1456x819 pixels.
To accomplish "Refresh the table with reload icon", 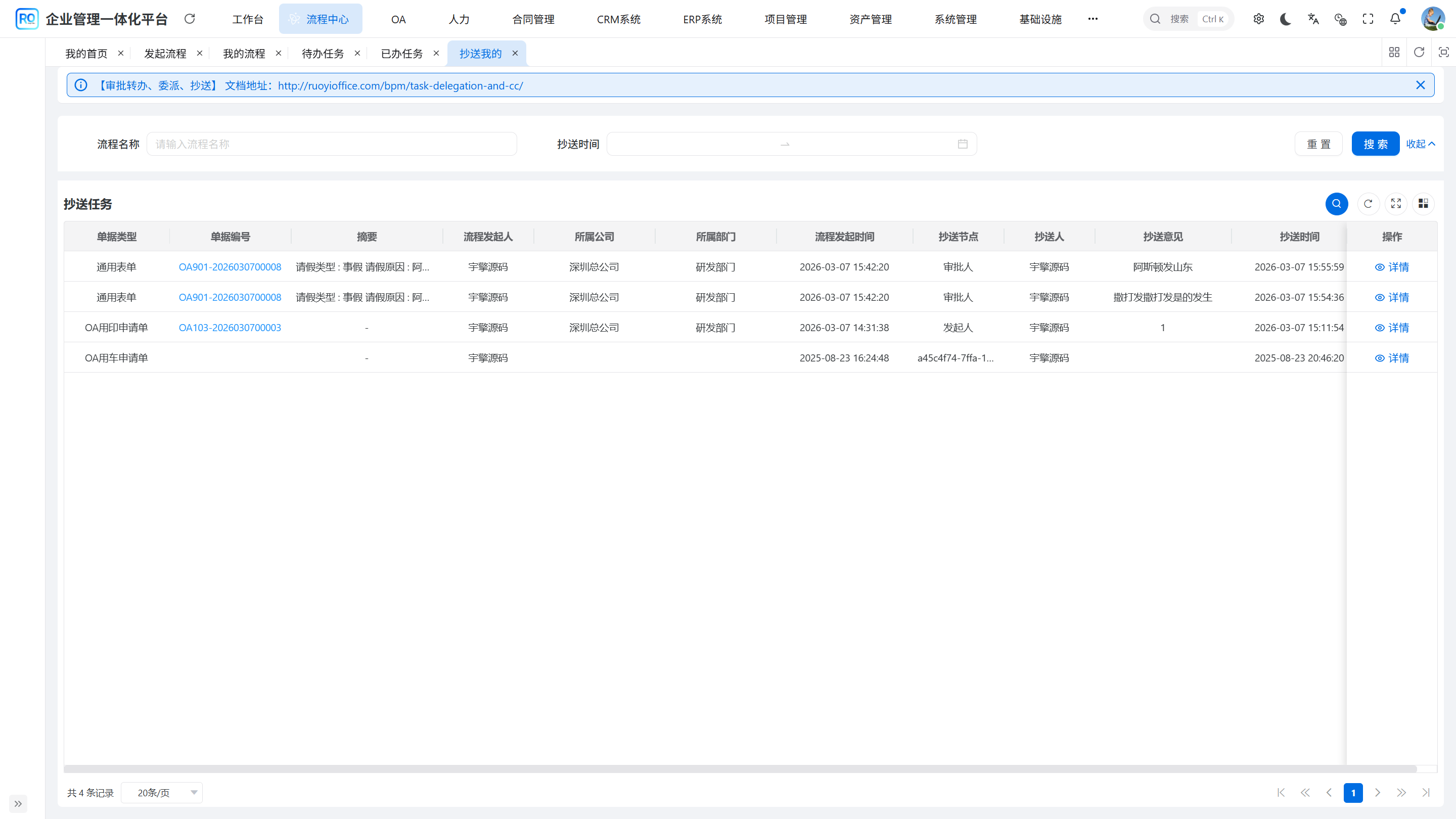I will (x=1368, y=203).
